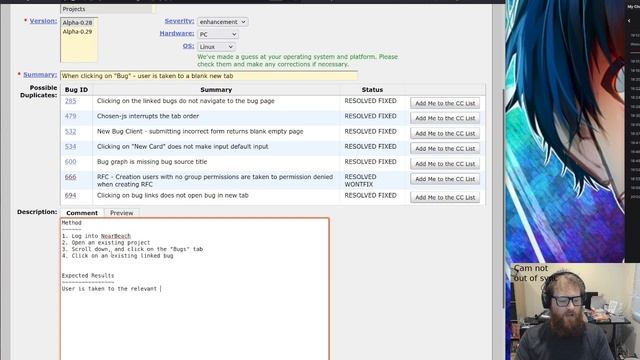Image resolution: width=640 pixels, height=360 pixels.
Task: Click summary 'Clicking on the linked bugs do not navigate'
Action: [x=186, y=101]
